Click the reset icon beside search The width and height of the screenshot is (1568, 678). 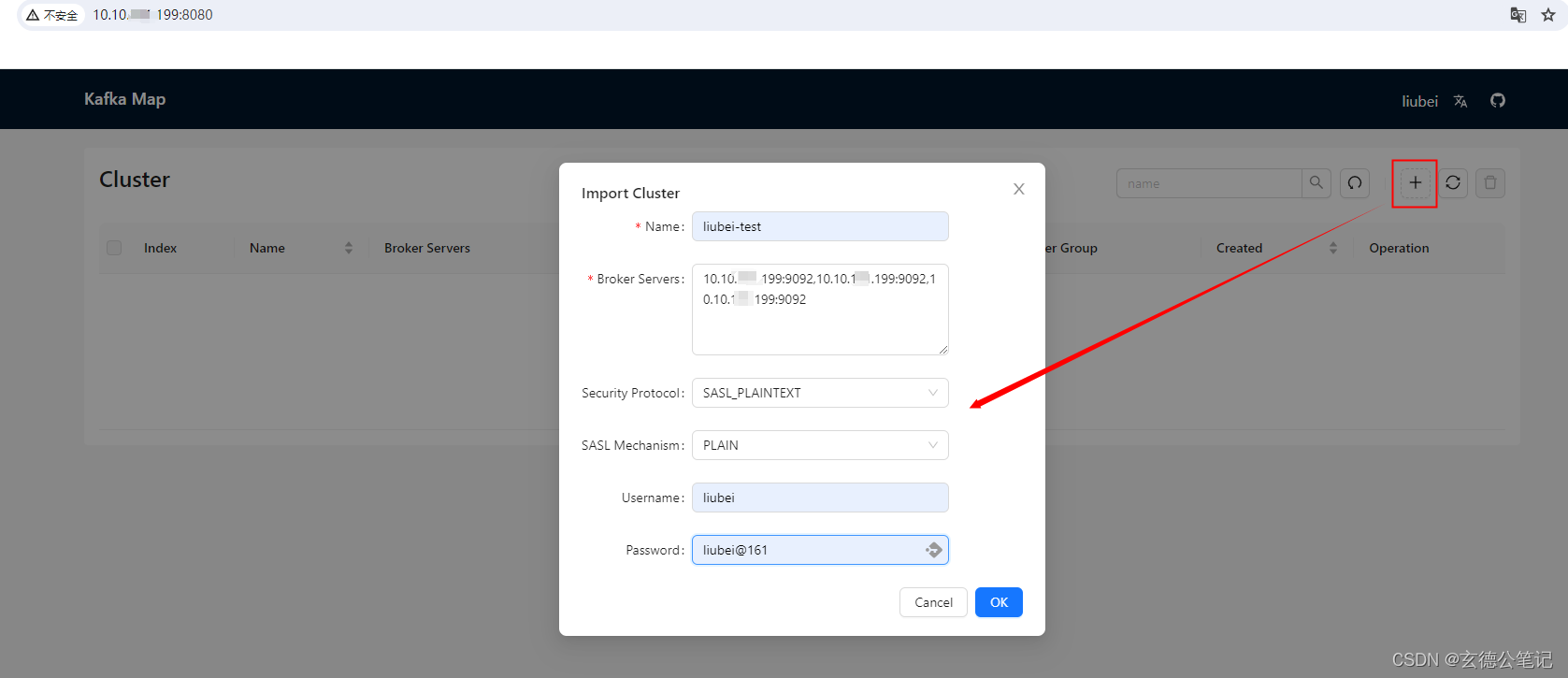click(1355, 183)
